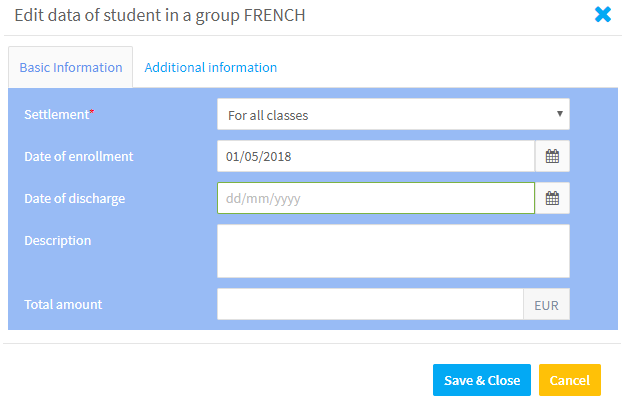Screen dimensions: 627x405
Task: Open the 'For all classes' Settlement dropdown
Action: 393,114
